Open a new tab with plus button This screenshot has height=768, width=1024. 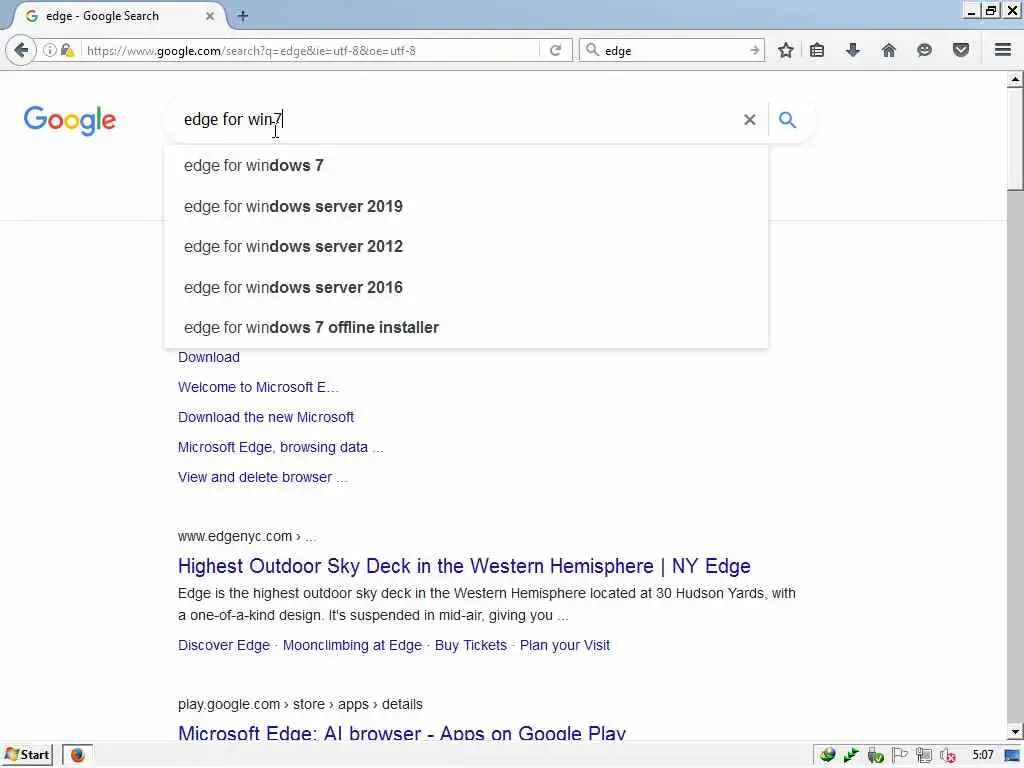[243, 16]
